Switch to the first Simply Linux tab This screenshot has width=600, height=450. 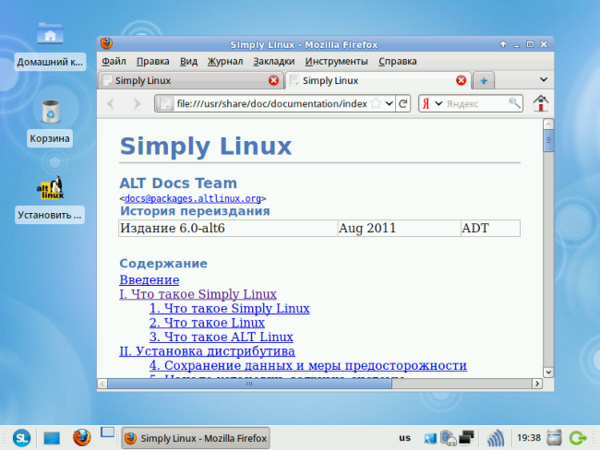click(191, 81)
